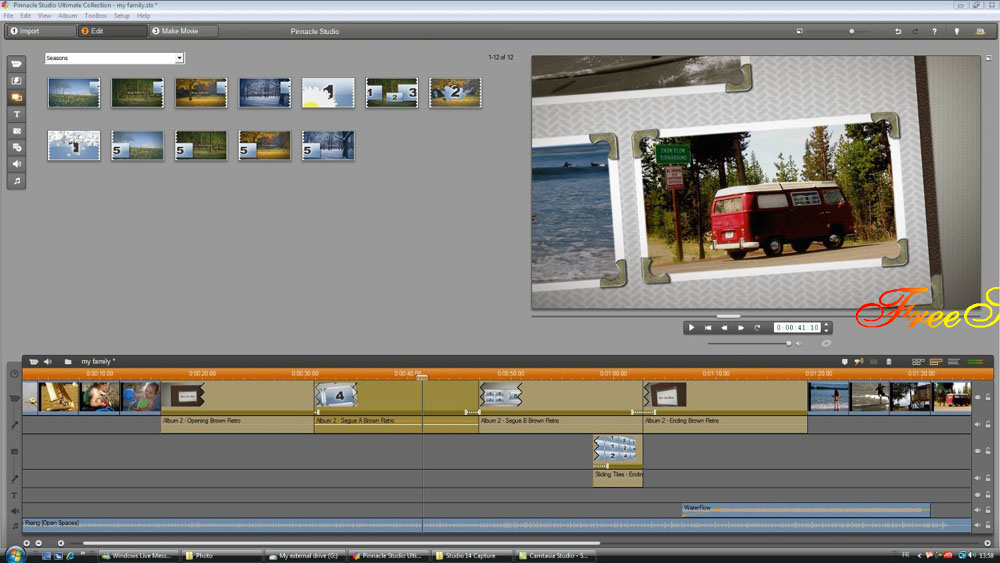Open the Toolbox menu
The image size is (1000, 563).
[96, 15]
